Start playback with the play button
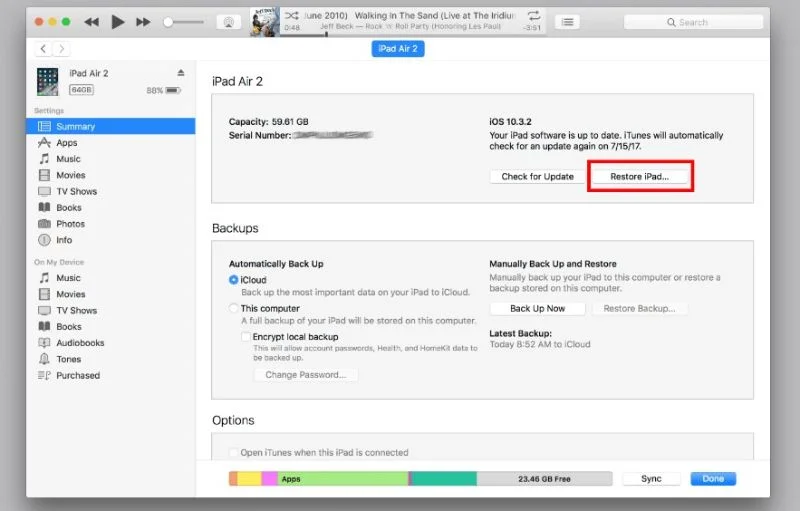Viewport: 800px width, 511px height. [118, 22]
